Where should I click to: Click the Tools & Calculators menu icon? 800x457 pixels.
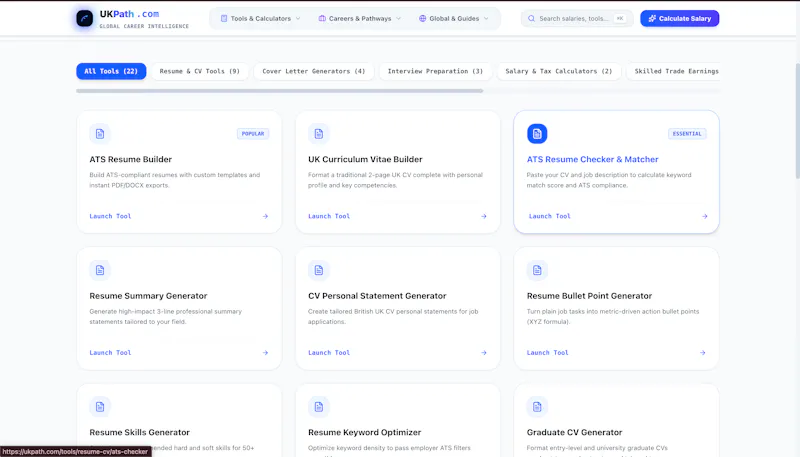pos(223,18)
